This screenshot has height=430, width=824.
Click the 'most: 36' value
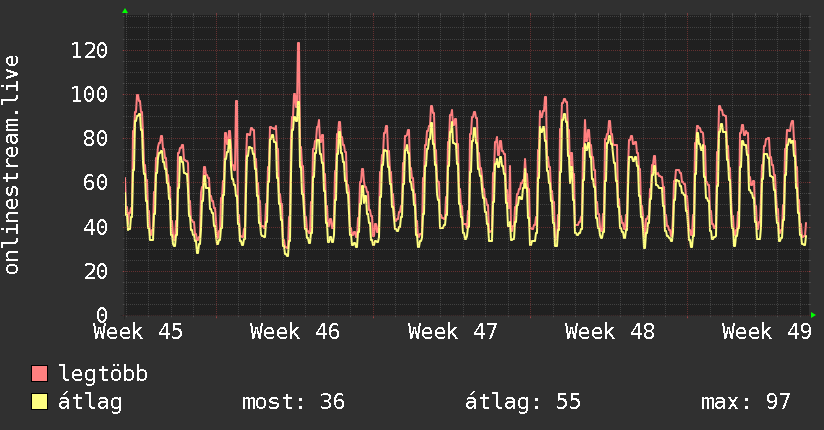pos(293,402)
